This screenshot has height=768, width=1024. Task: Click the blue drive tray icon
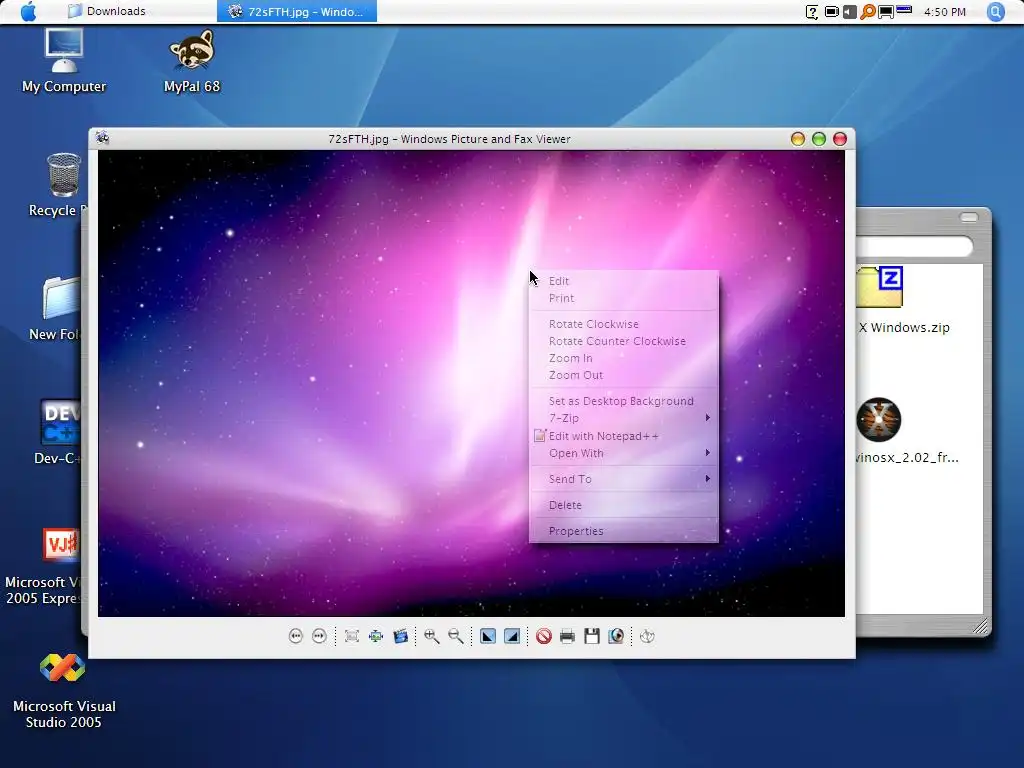point(904,10)
